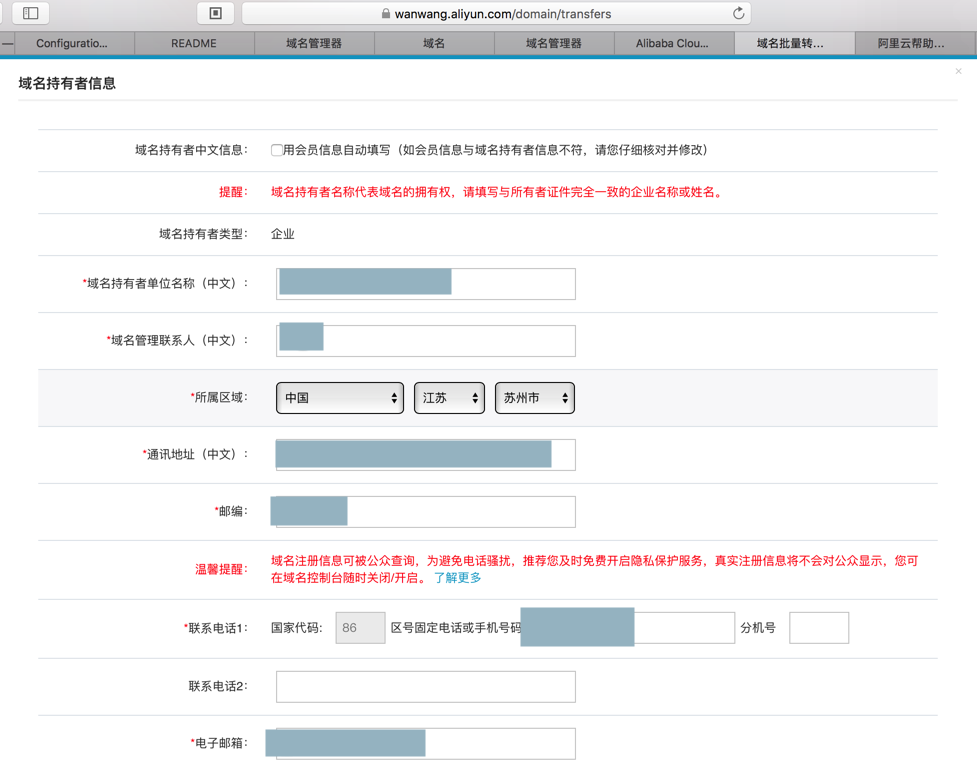The width and height of the screenshot is (977, 772).
Task: Click the 国家代码 field showing 86
Action: click(360, 627)
